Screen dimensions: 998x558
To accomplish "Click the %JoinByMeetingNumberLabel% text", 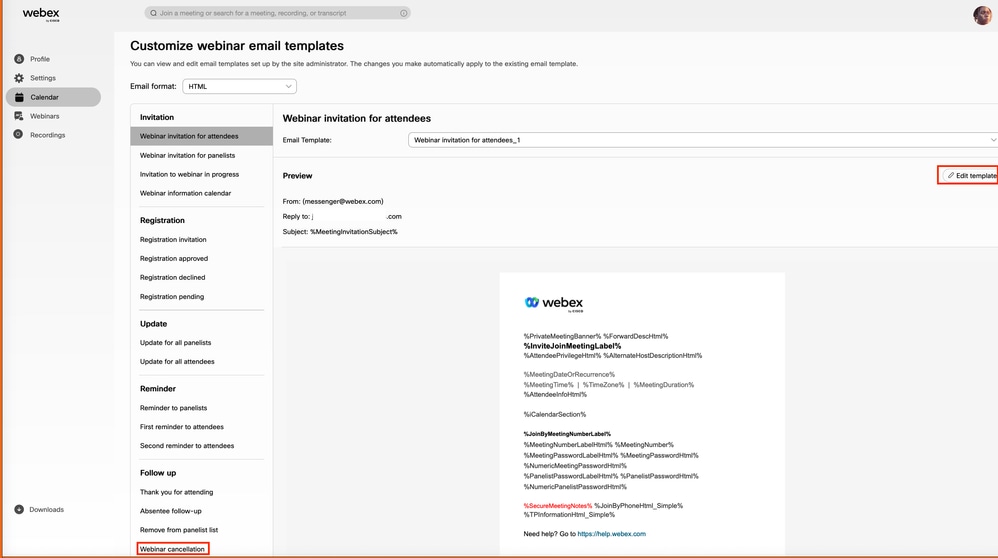I will [567, 434].
